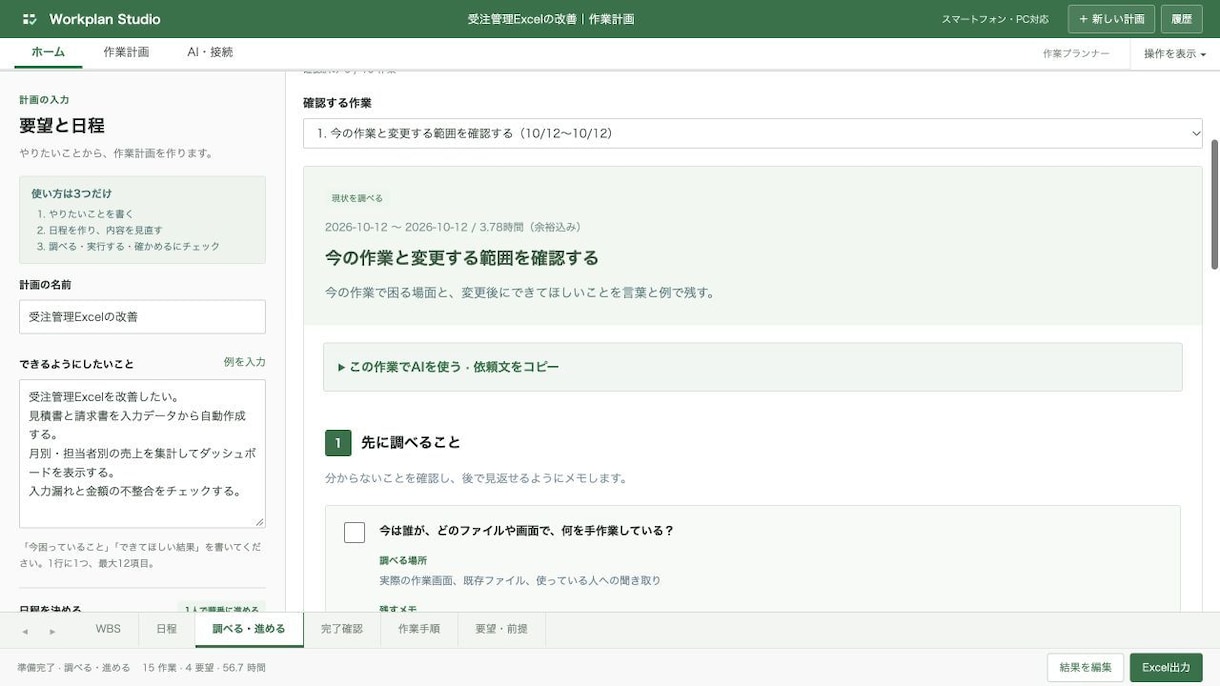Switch to the 作業計画 top tab

126,52
